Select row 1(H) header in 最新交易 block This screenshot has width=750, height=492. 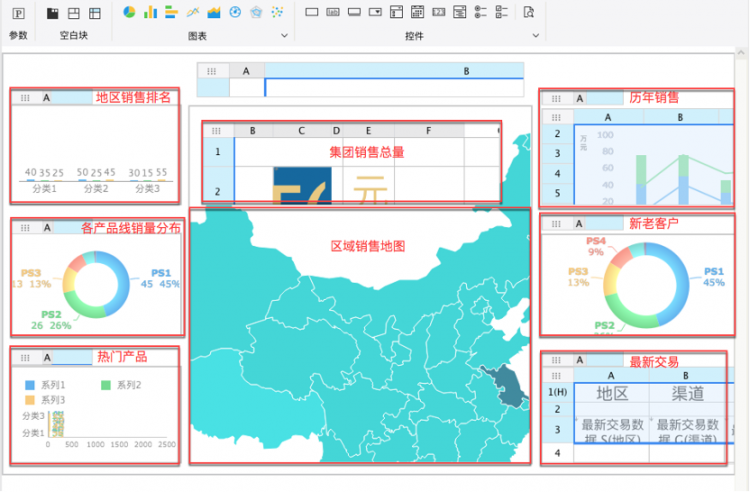point(557,393)
